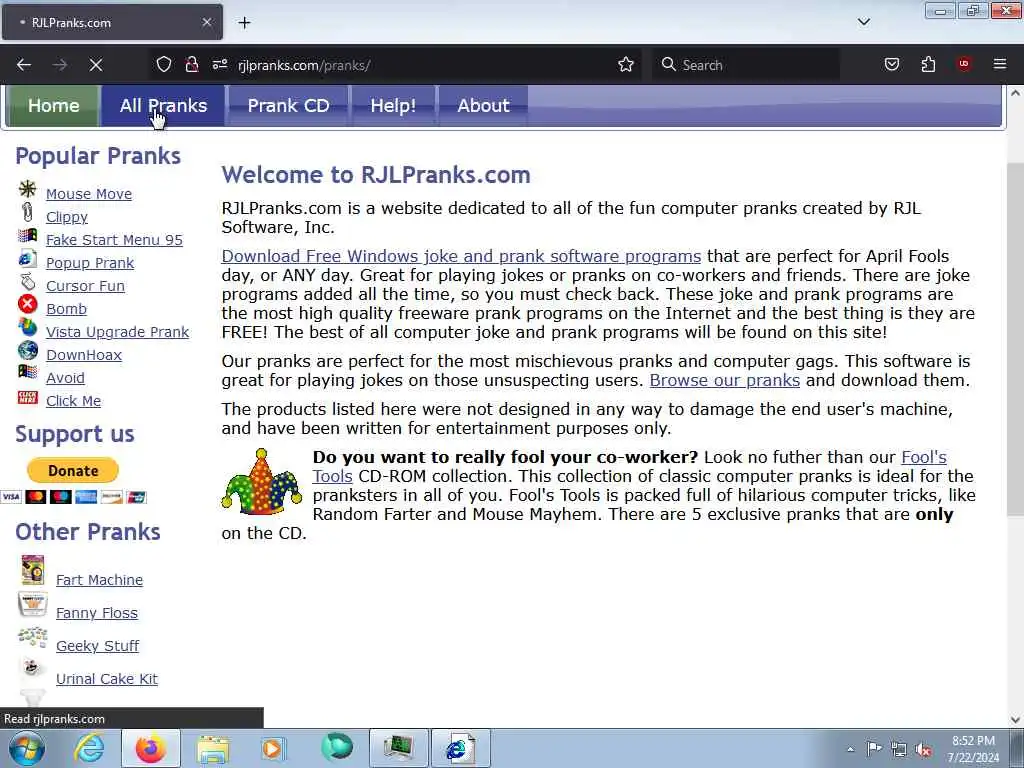
Task: Open Windows Media Player in the taskbar
Action: [272, 748]
